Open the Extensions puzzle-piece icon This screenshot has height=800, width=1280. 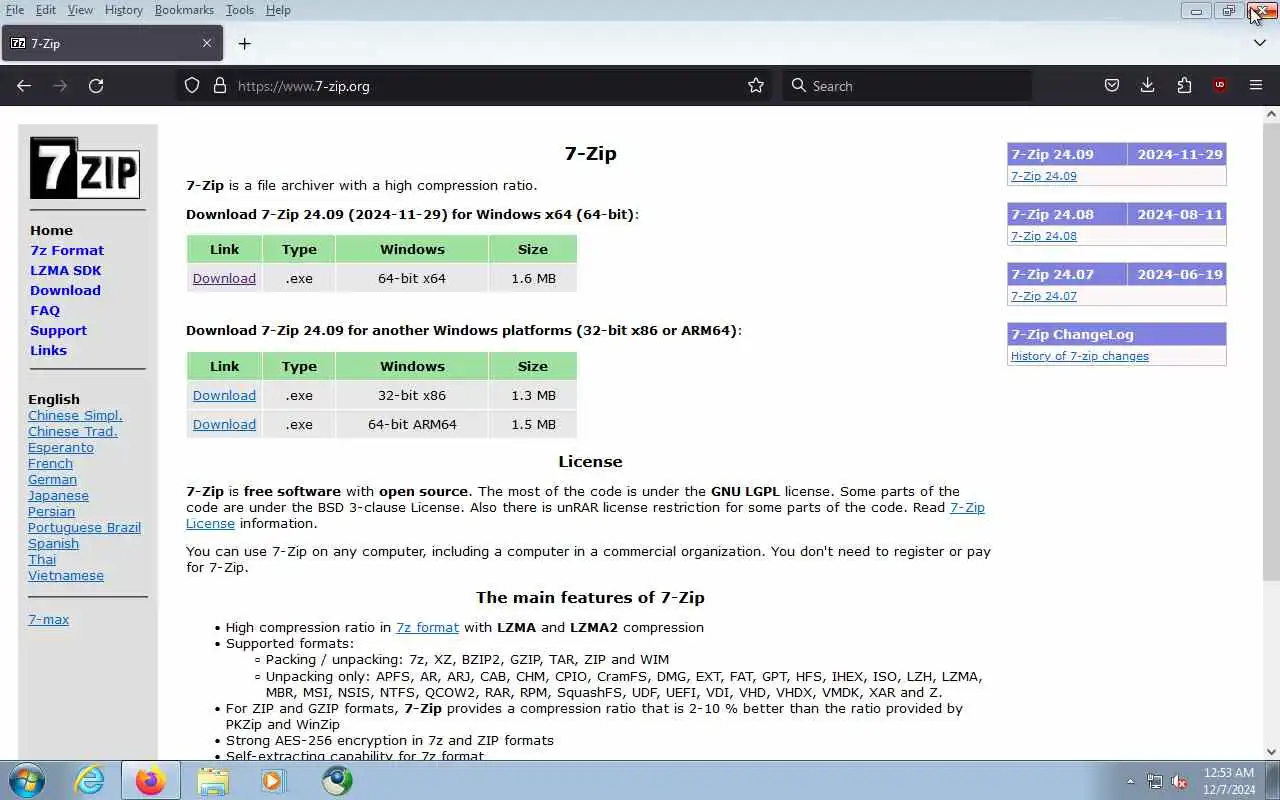tap(1184, 86)
